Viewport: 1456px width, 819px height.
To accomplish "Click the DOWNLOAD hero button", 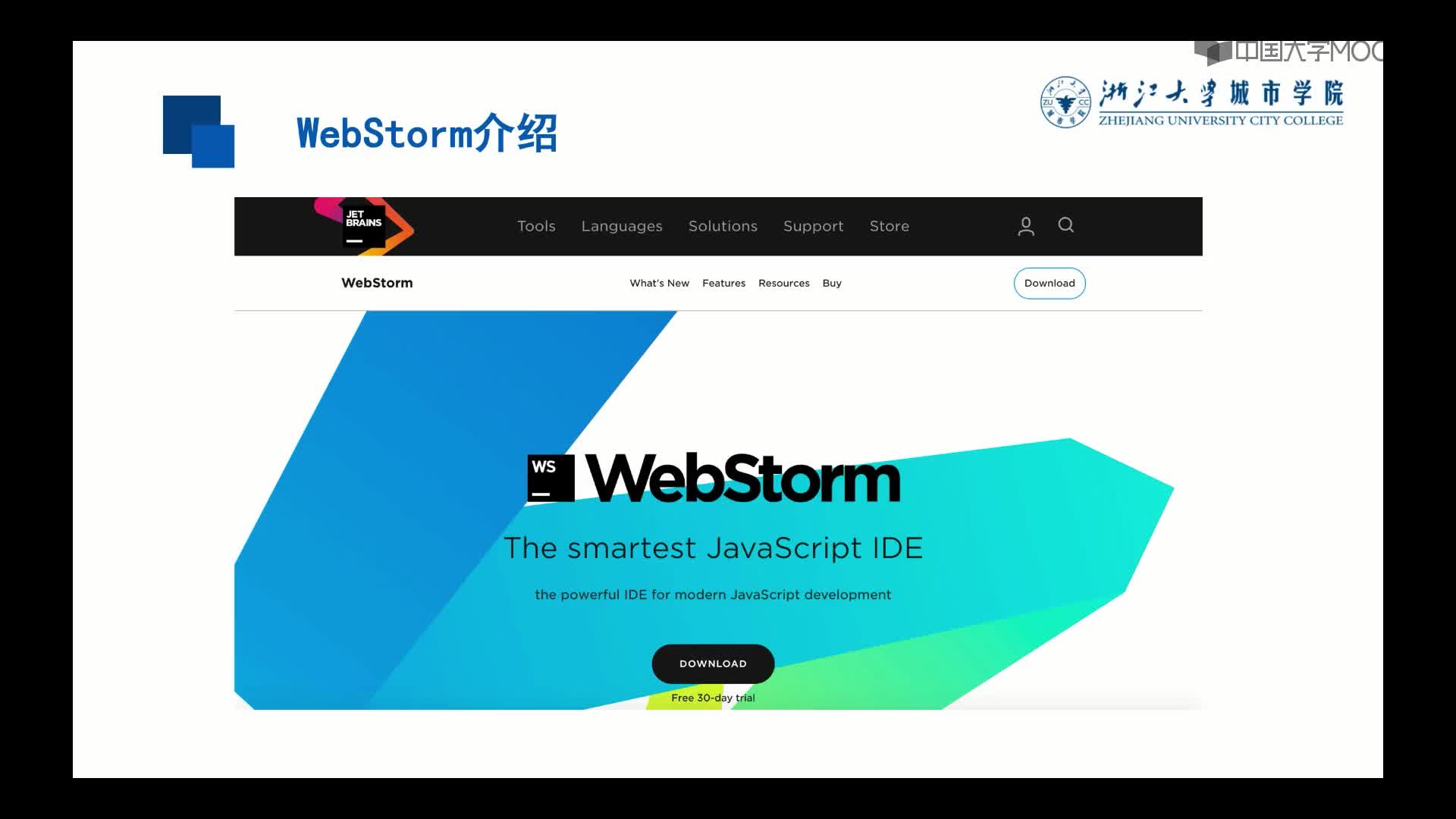I will 713,663.
